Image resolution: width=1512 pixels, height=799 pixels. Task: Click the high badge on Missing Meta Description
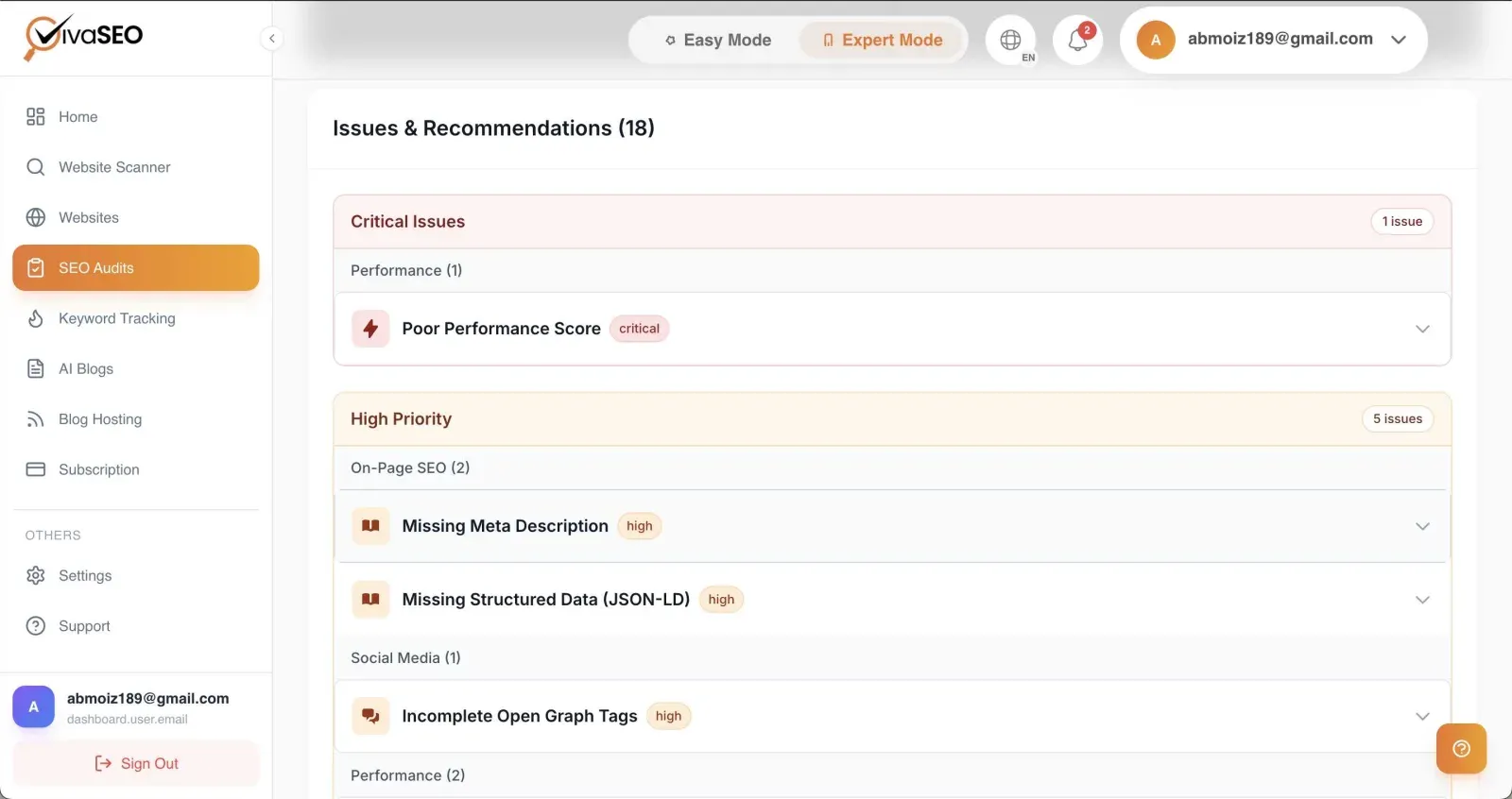(x=639, y=526)
